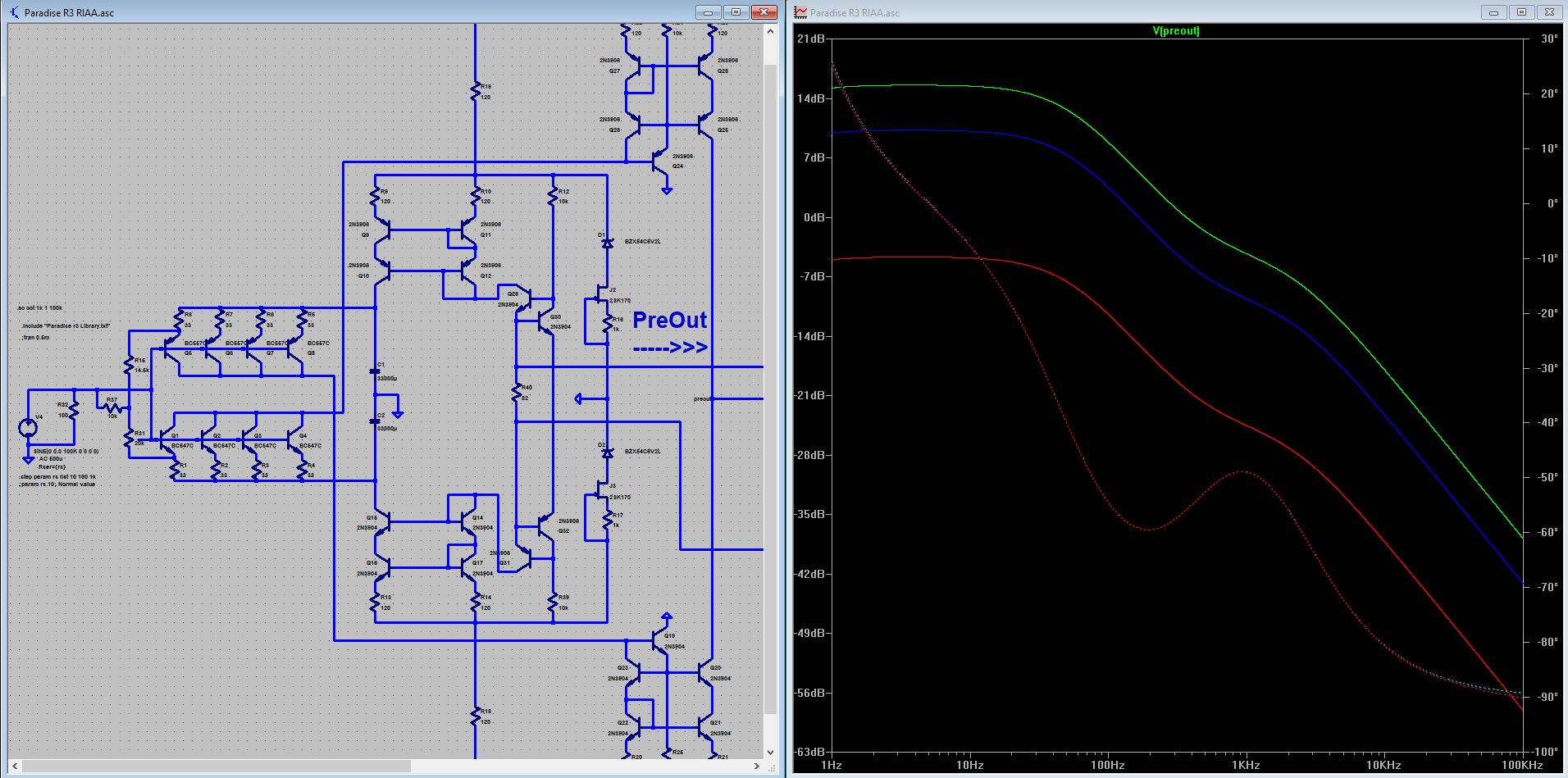Screen dimensions: 1568x778
Task: Click the ';param rs.10; Normal value' comment
Action: tap(57, 485)
